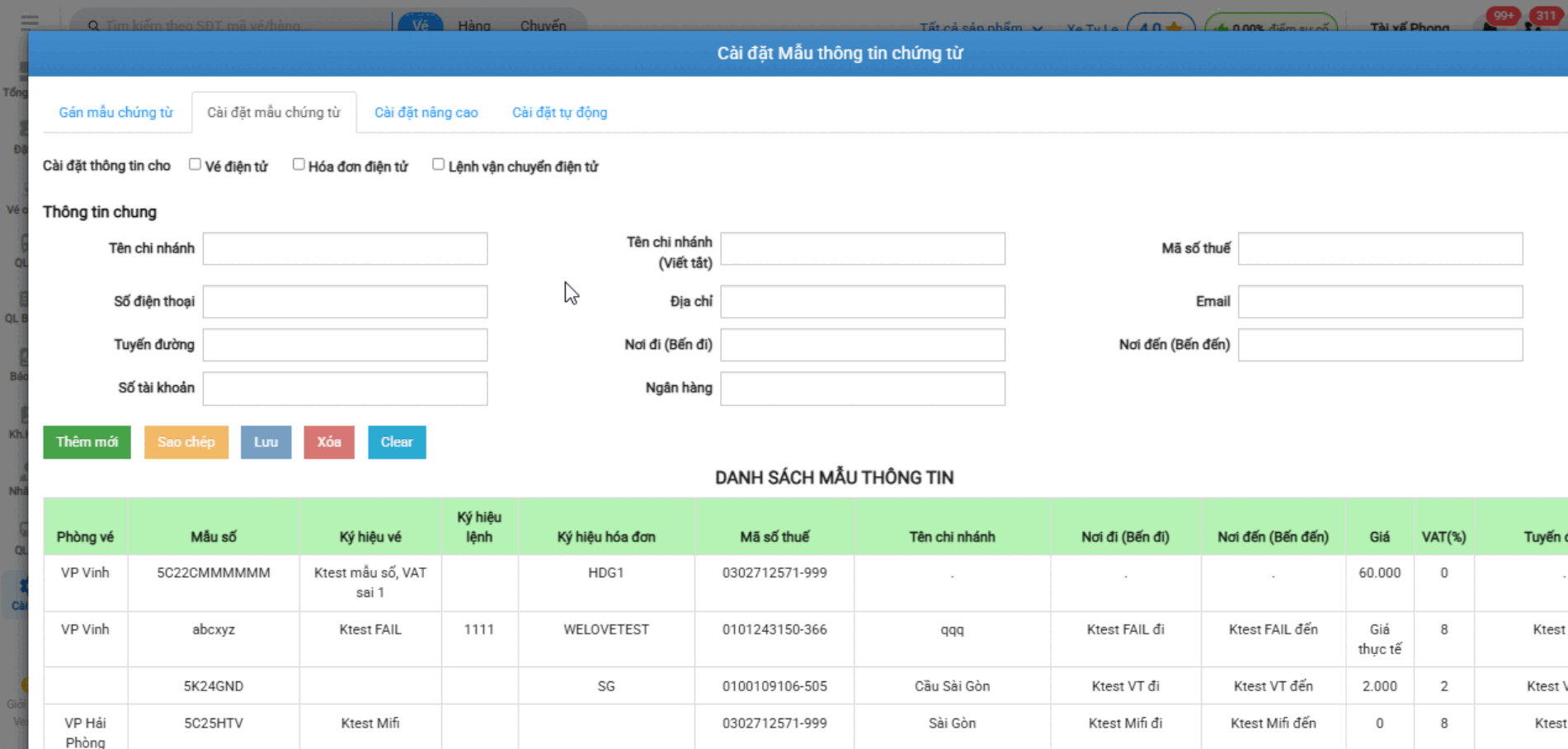Tick the Vé điện tử checkbox
The image size is (1568, 749).
[x=195, y=165]
